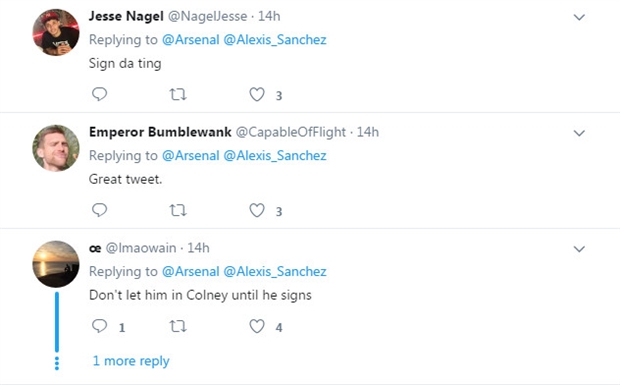The image size is (620, 385).
Task: Reply to Emperor Bumblewank's "Great tweet."
Action: click(x=99, y=210)
